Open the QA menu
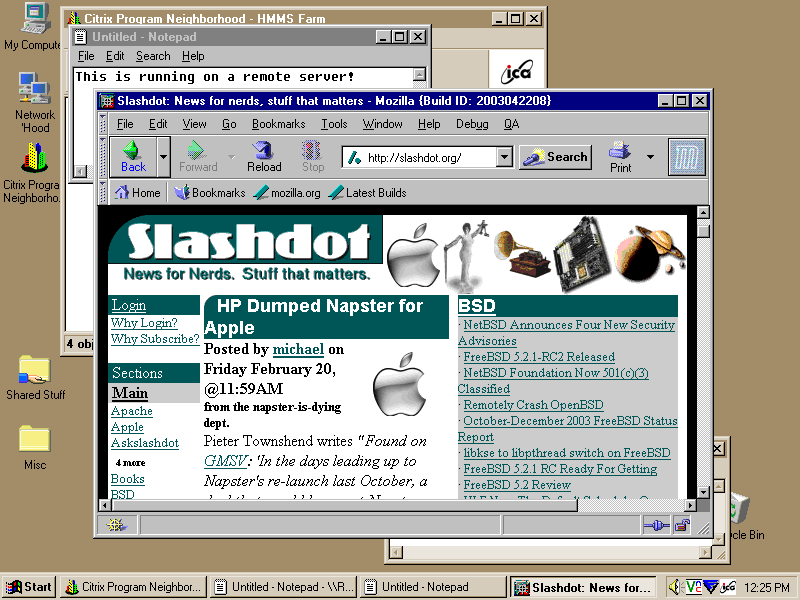This screenshot has height=600, width=800. click(511, 124)
